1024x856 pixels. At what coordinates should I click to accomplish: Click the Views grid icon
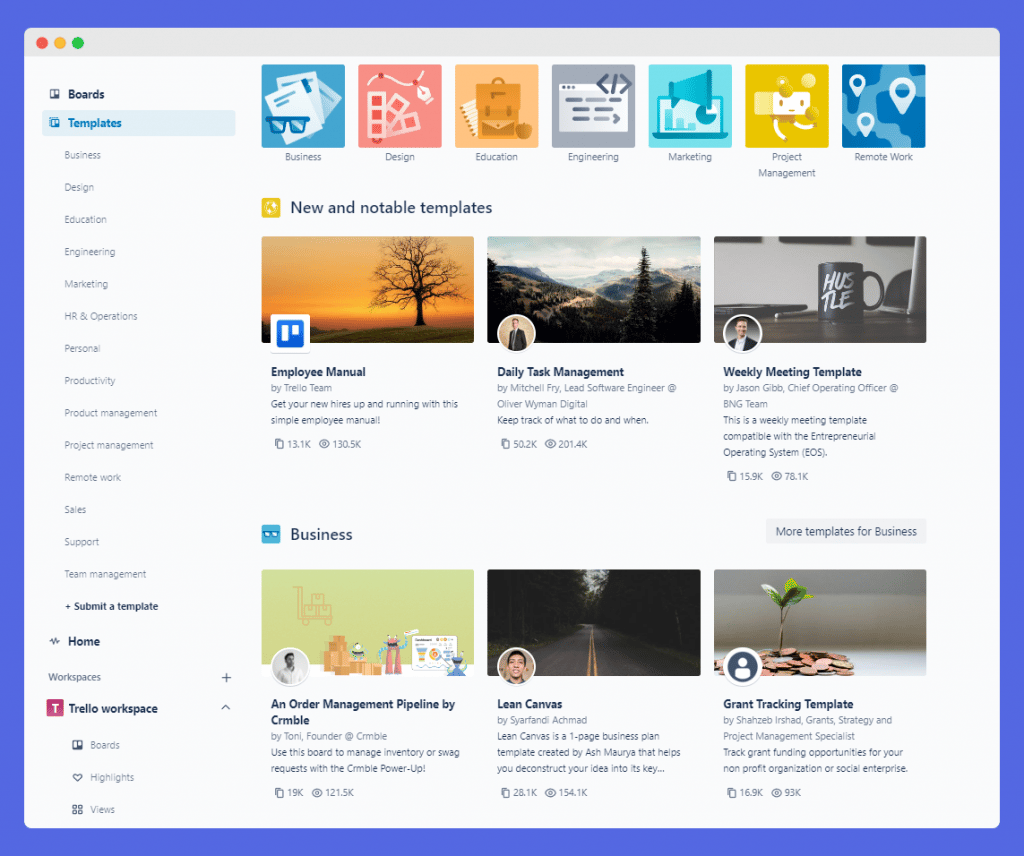pos(77,809)
